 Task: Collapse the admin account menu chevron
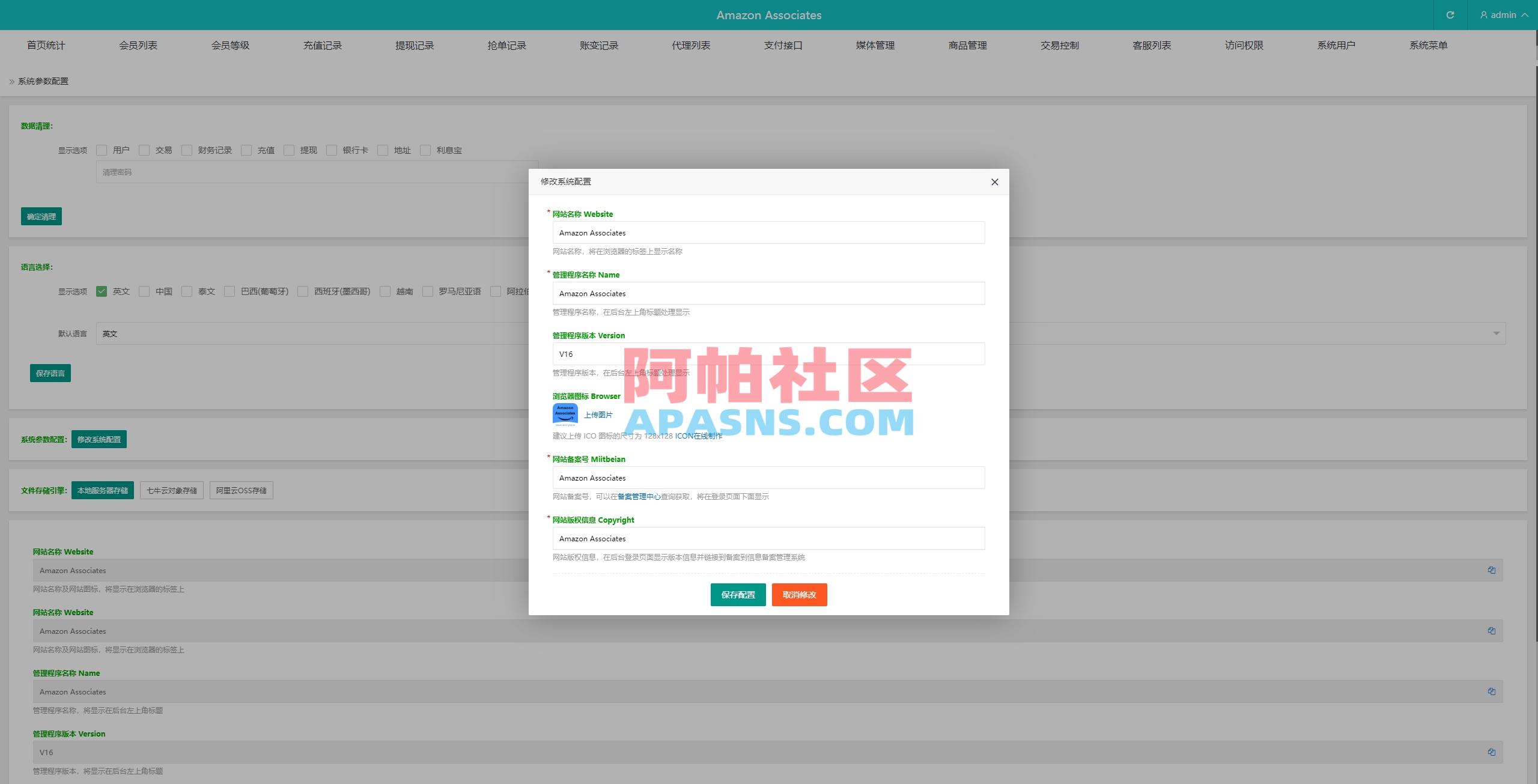click(x=1523, y=14)
